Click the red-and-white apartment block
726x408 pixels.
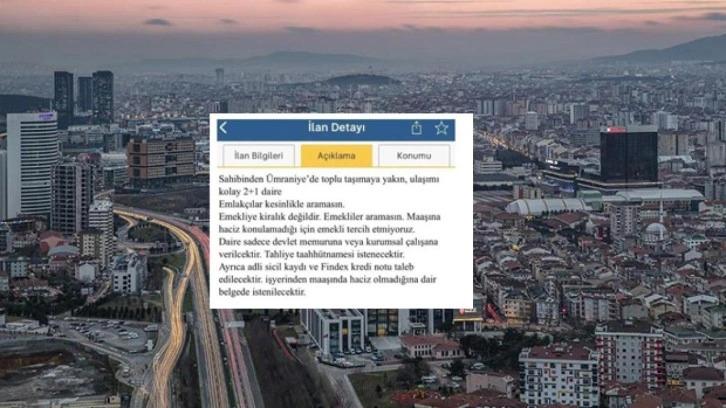tap(630, 355)
